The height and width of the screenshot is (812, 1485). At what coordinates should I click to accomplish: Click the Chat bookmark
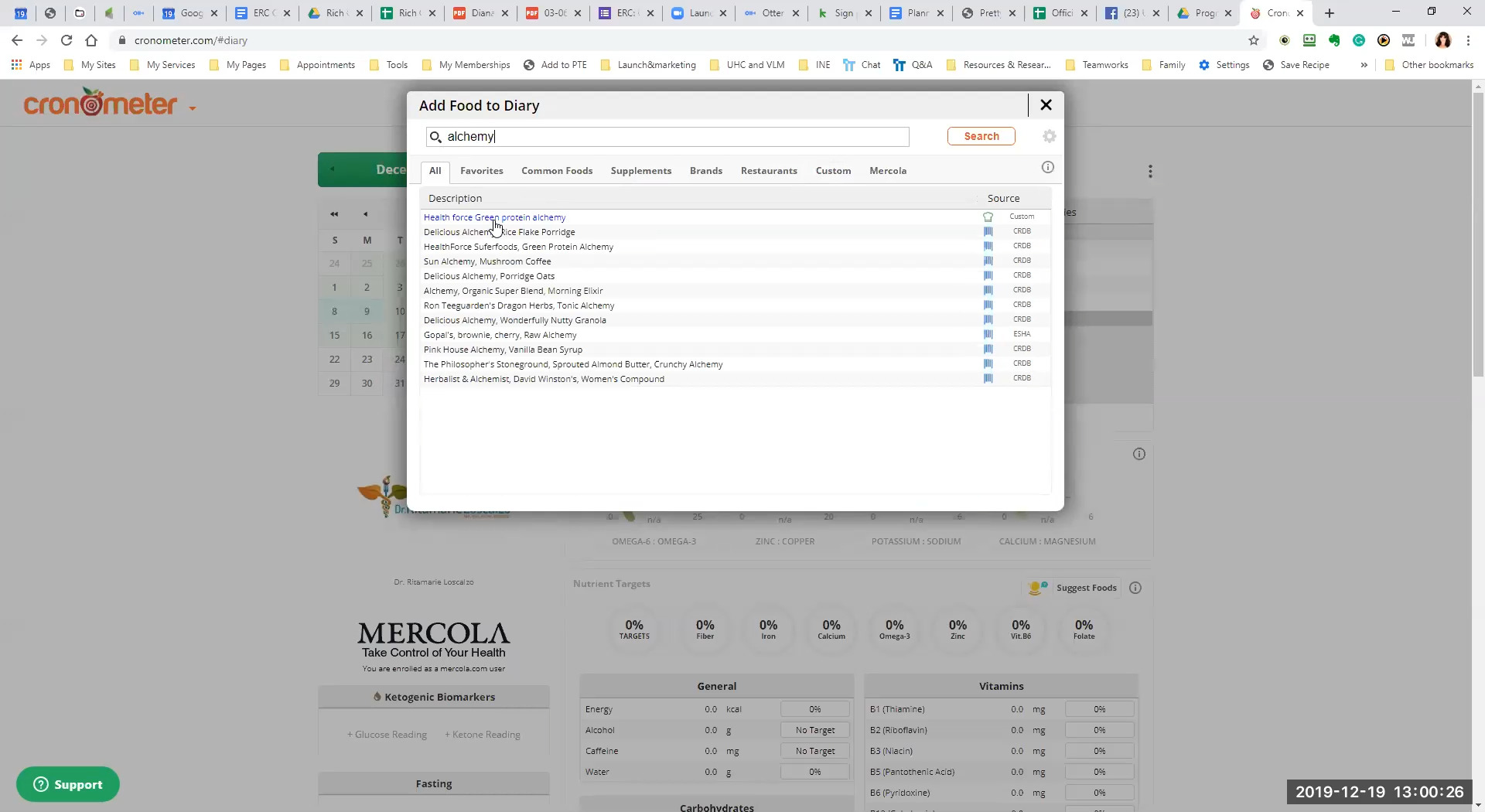coord(862,65)
